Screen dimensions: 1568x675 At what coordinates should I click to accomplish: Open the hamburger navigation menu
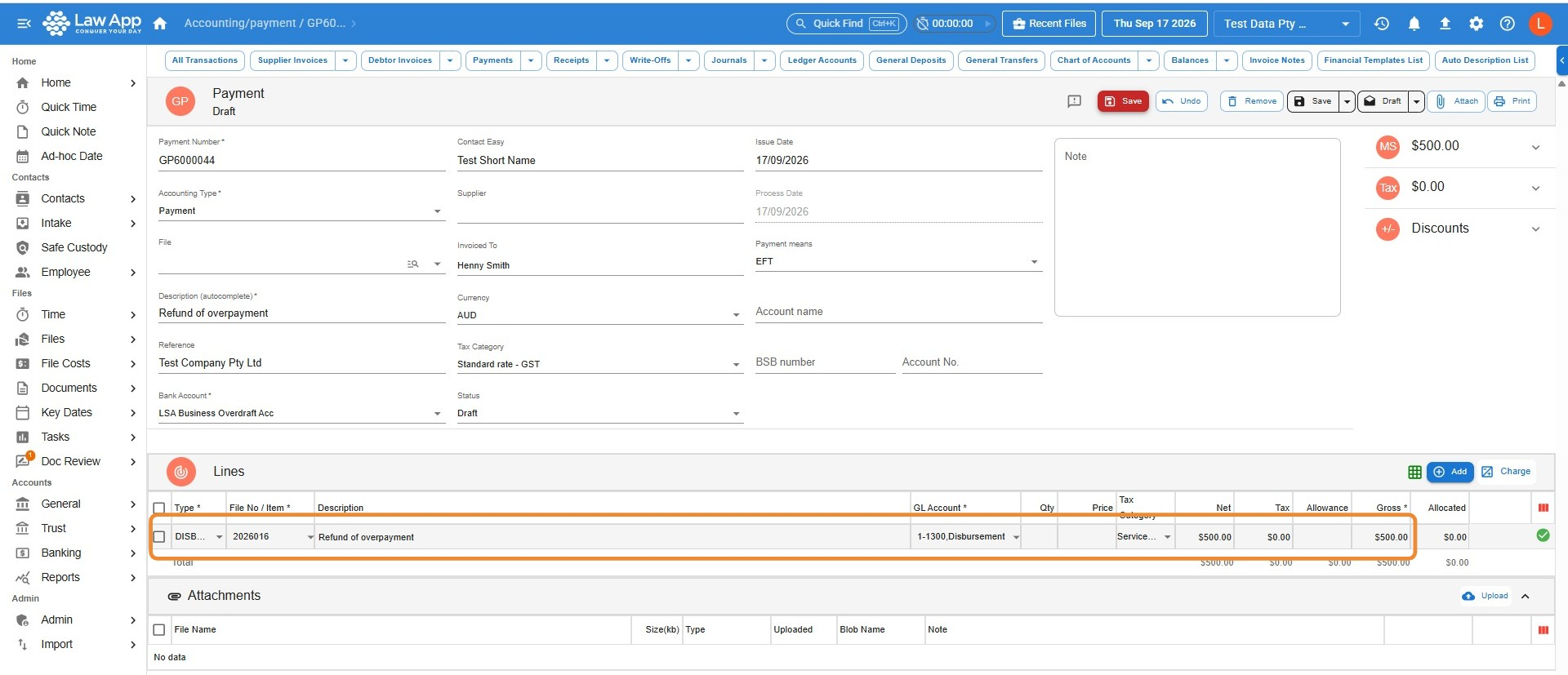(24, 24)
